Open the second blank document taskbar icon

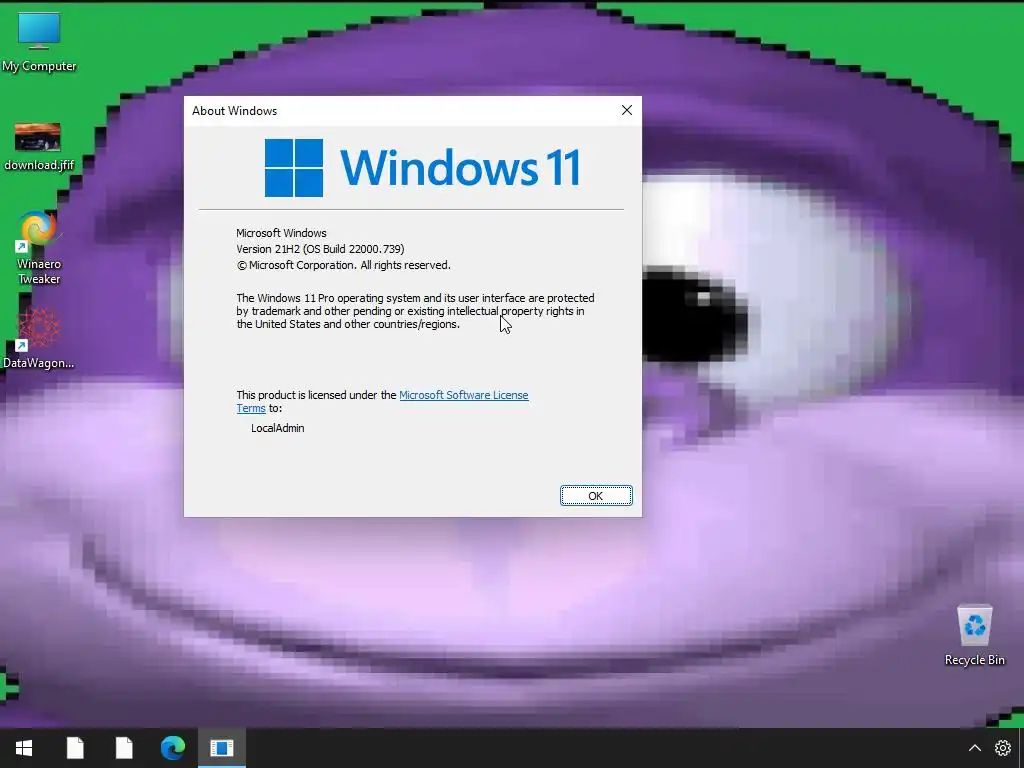124,748
